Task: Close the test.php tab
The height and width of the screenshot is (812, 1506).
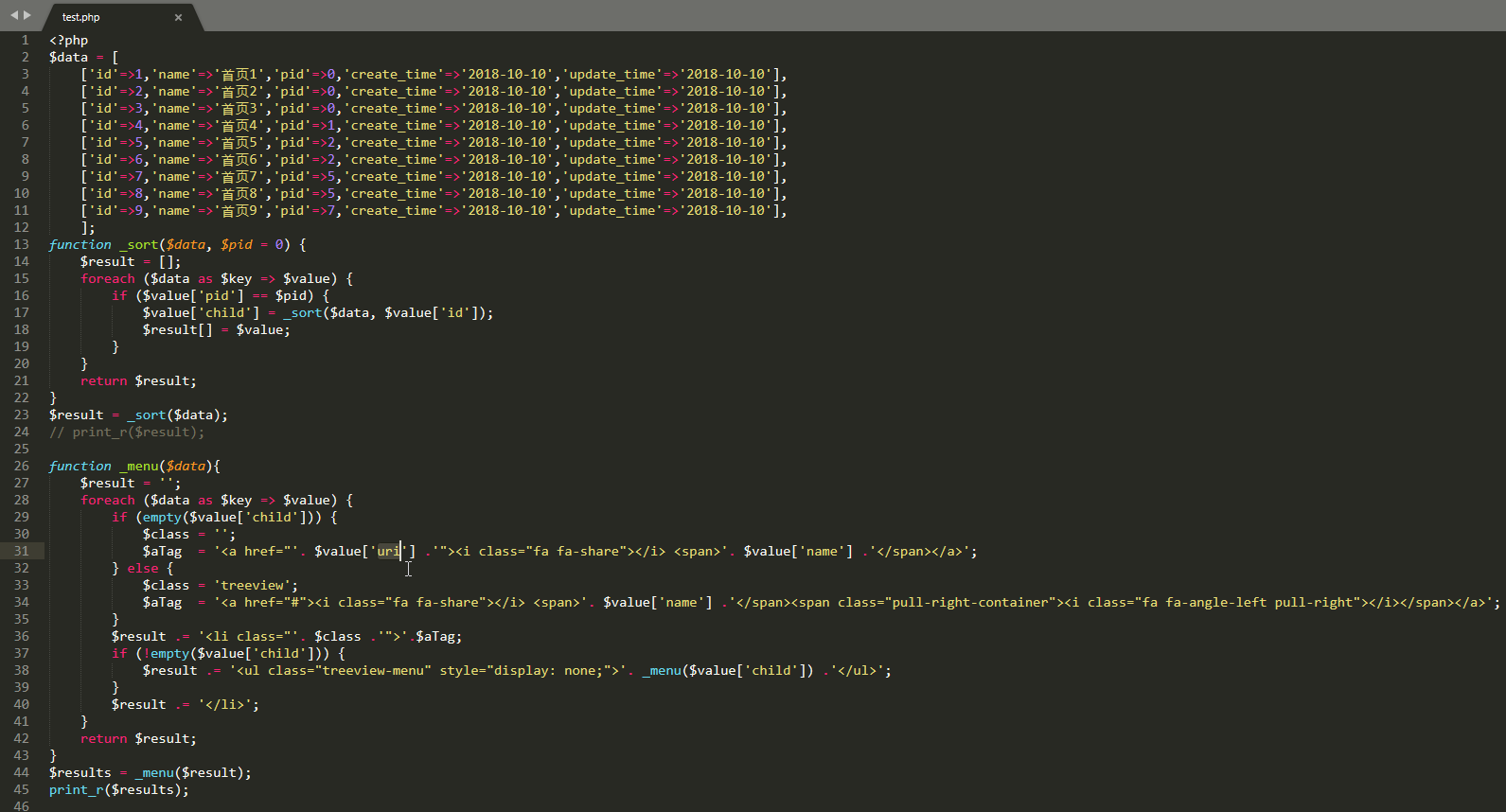Action: click(178, 17)
